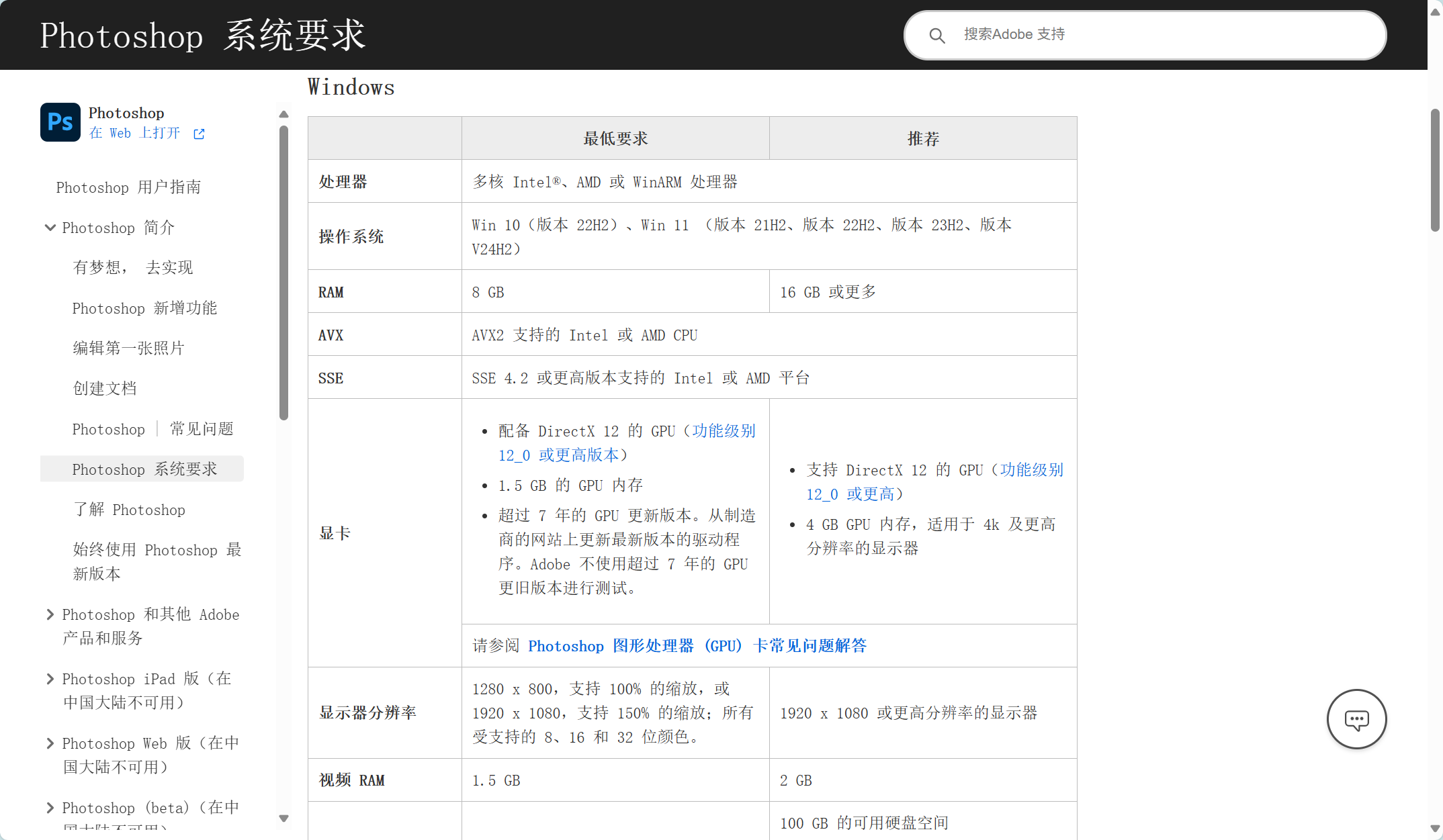This screenshot has height=840, width=1443.
Task: Expand Photoshop 和其他 Adobe 产品和服务 chevron
Action: (x=50, y=614)
